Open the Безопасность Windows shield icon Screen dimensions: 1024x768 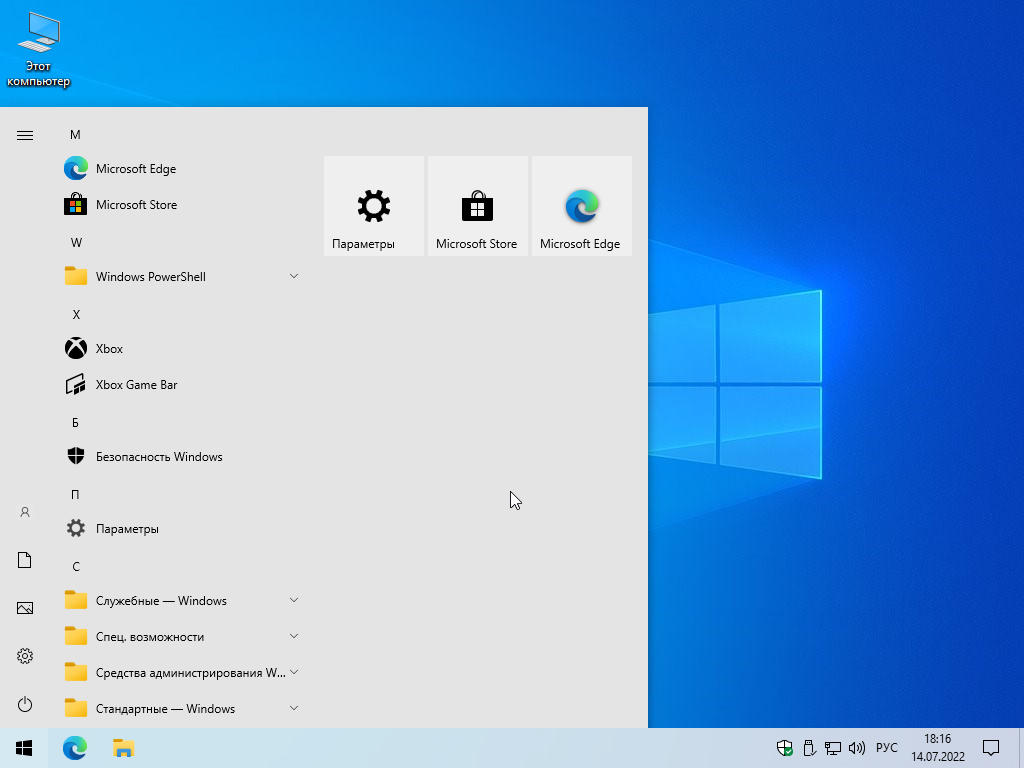76,456
